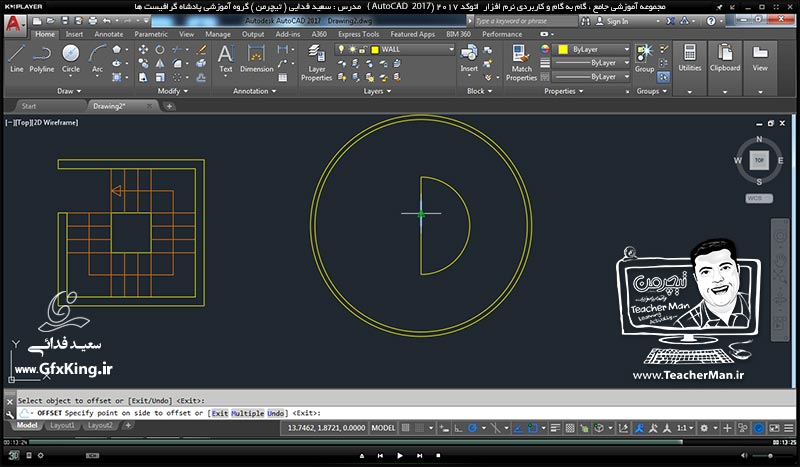This screenshot has height=467, width=800.
Task: Click the Sign In button
Action: click(612, 21)
